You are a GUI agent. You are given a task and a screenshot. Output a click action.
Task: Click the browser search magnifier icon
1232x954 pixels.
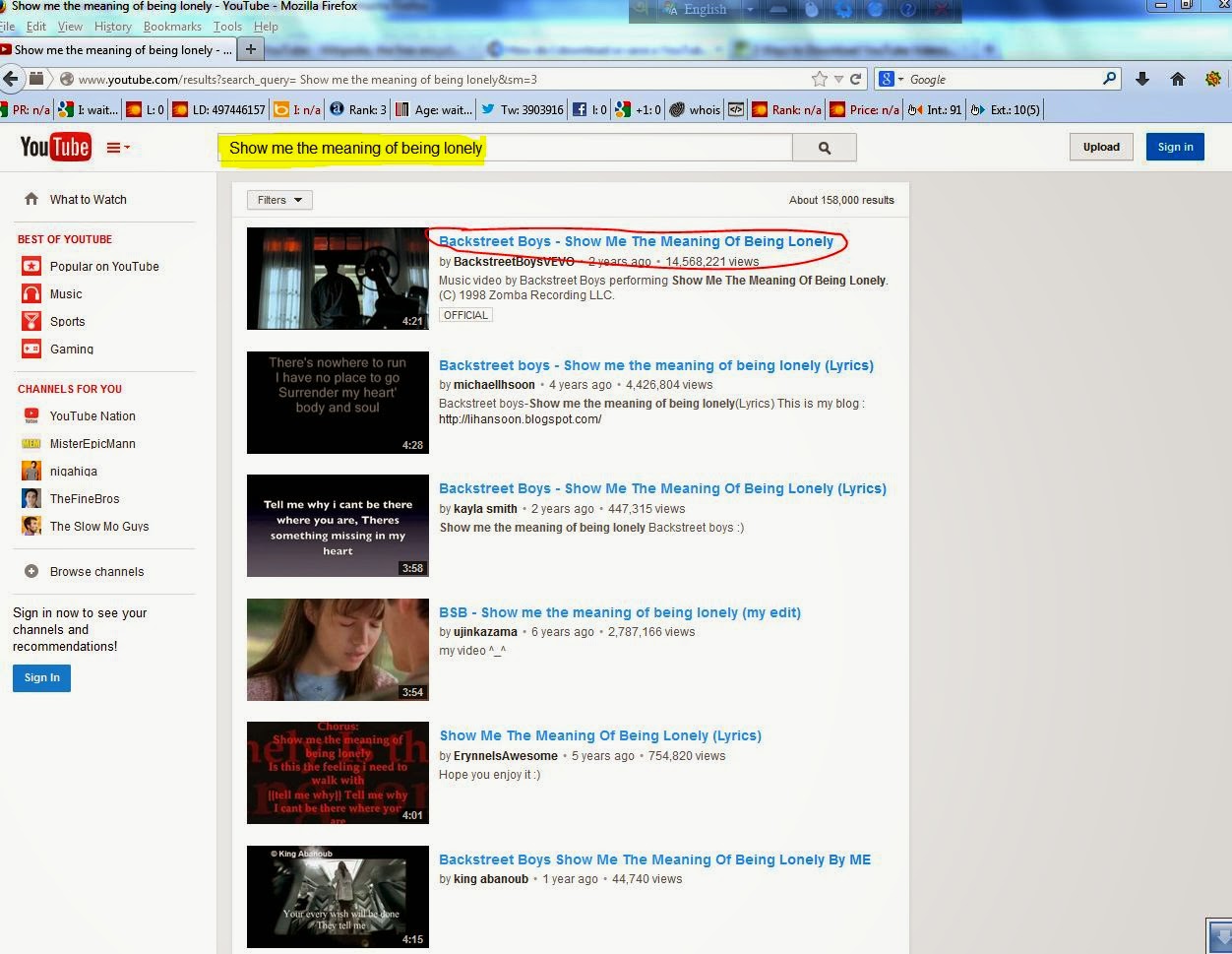1109,79
